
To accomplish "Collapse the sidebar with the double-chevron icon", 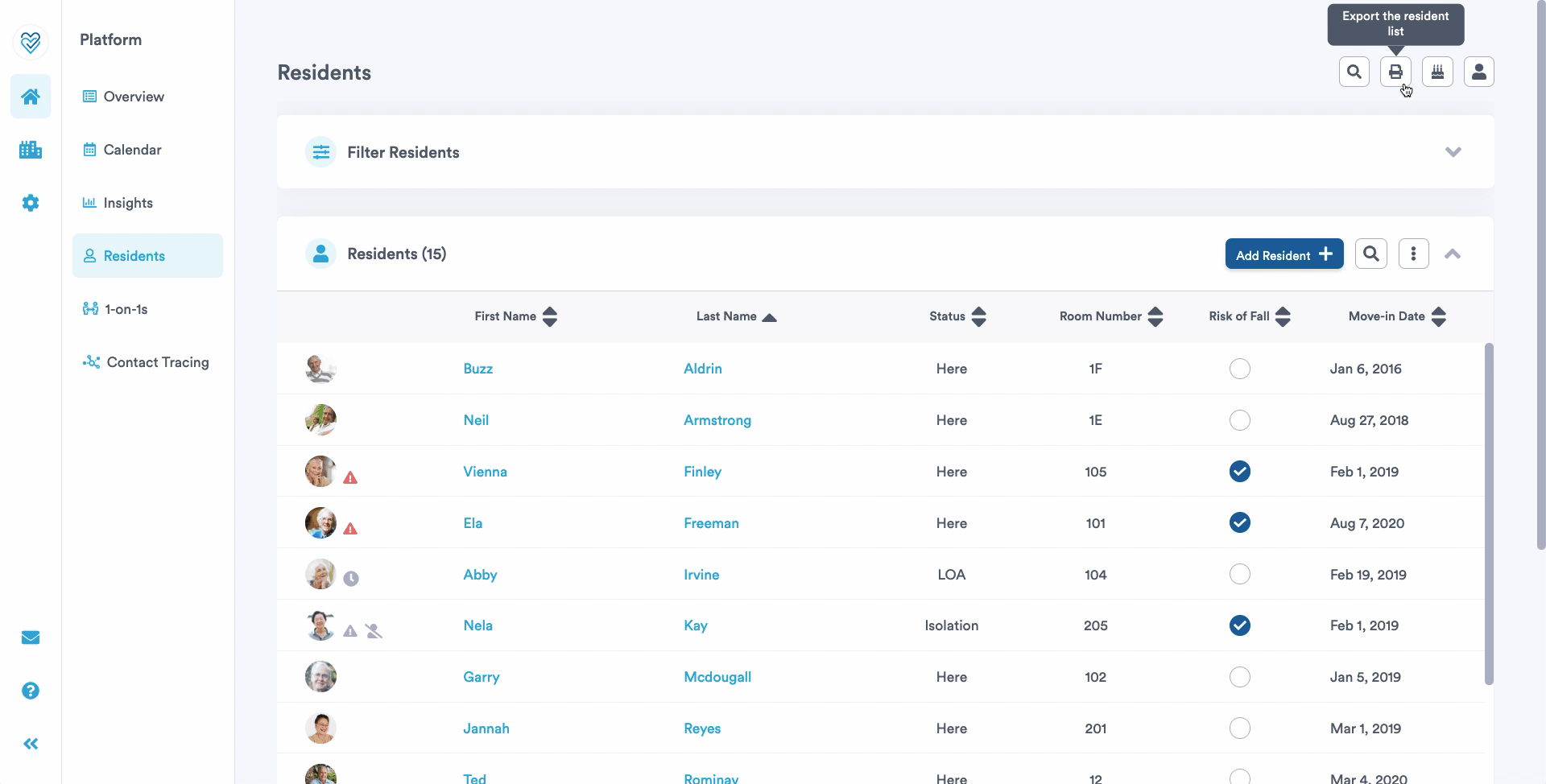I will pyautogui.click(x=31, y=744).
